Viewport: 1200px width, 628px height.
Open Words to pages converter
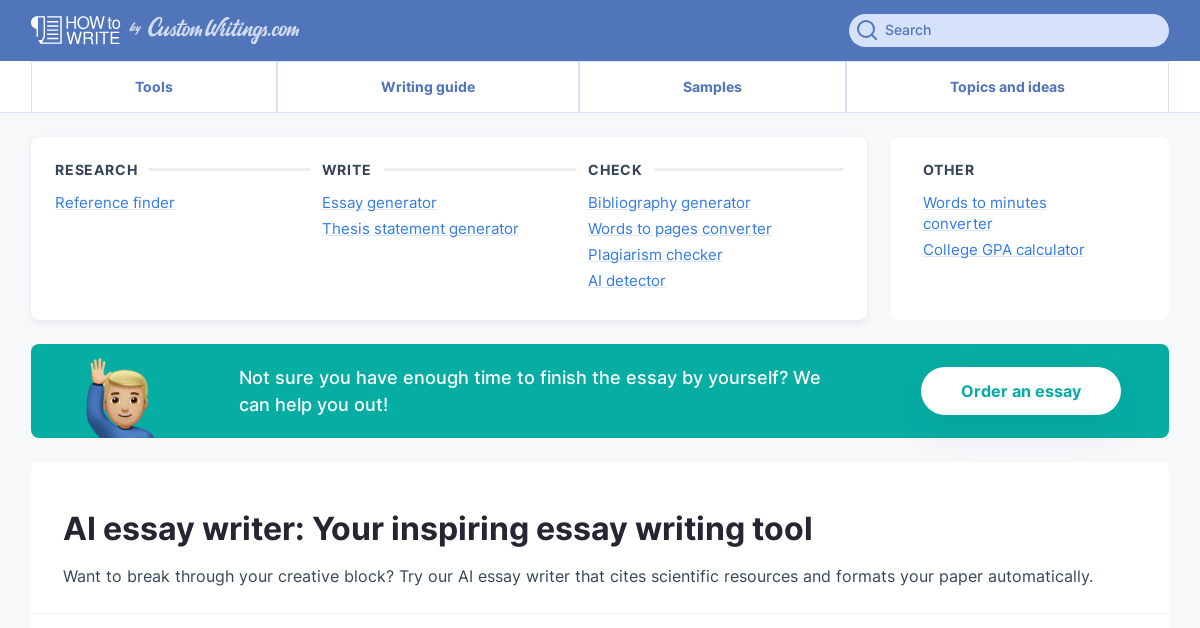tap(680, 229)
